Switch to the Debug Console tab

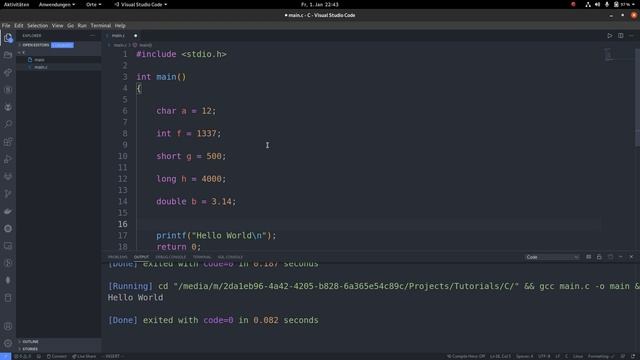pyautogui.click(x=171, y=257)
